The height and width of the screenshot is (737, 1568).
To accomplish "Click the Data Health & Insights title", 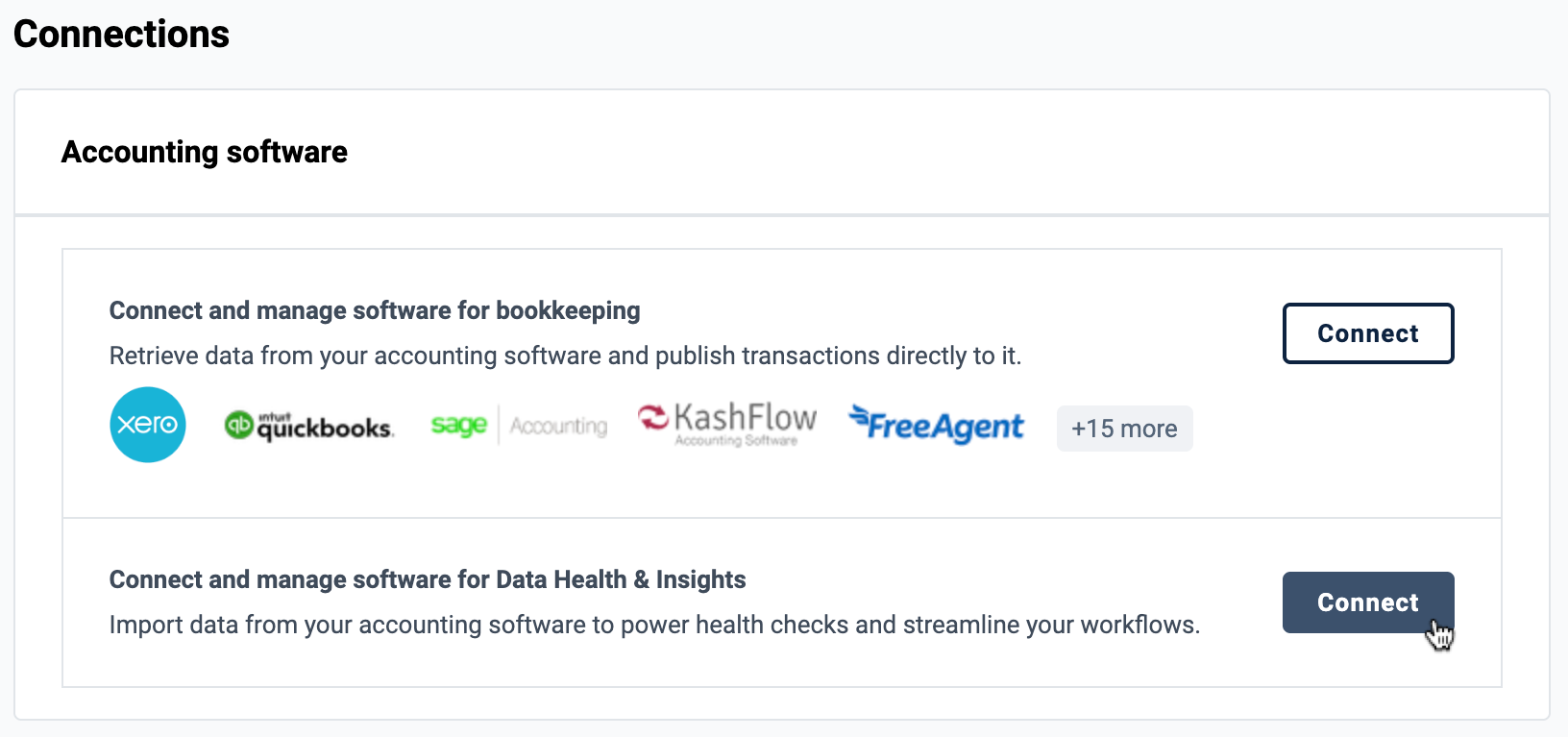I will click(x=428, y=579).
